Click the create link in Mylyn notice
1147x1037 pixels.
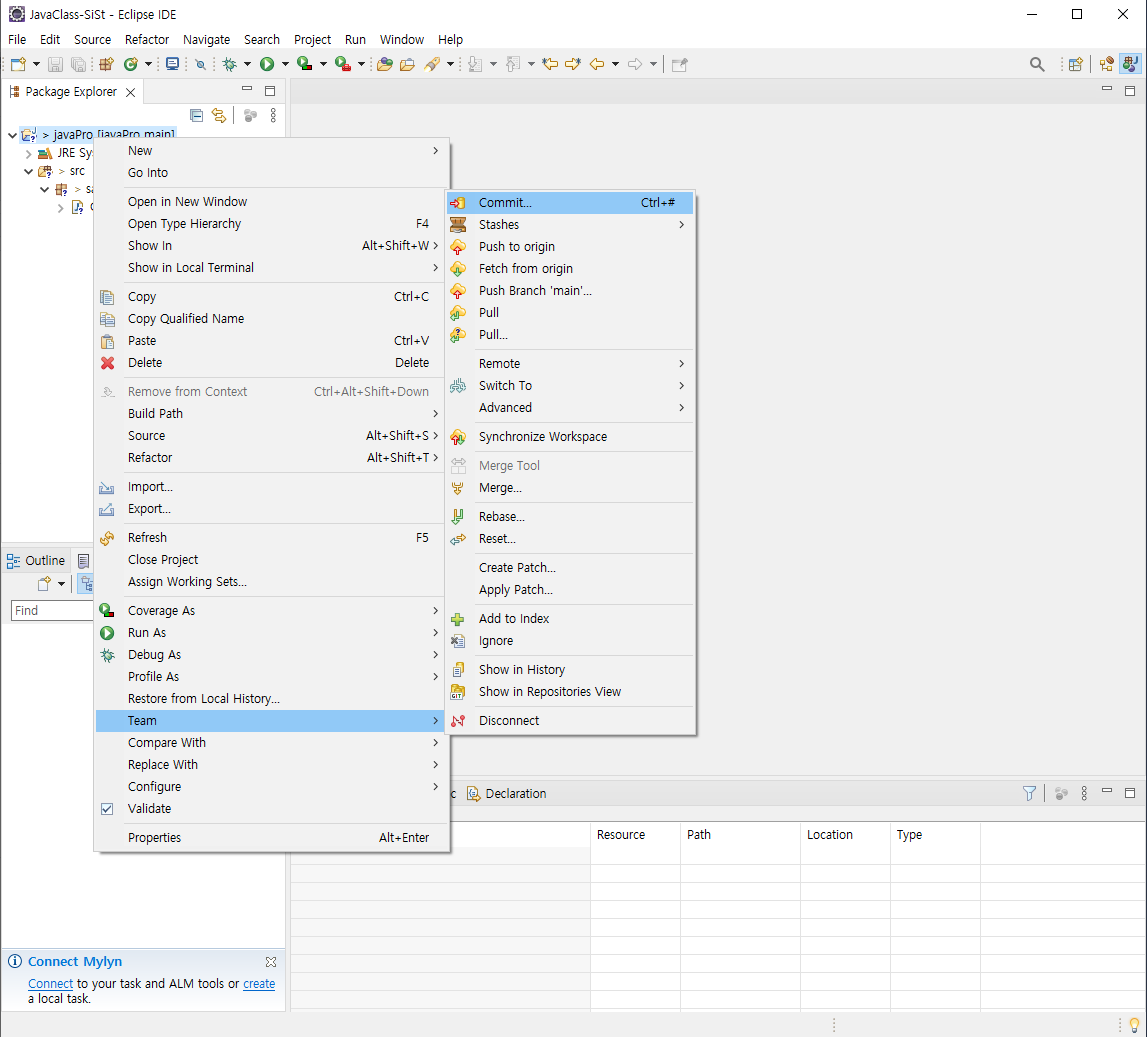coord(259,984)
